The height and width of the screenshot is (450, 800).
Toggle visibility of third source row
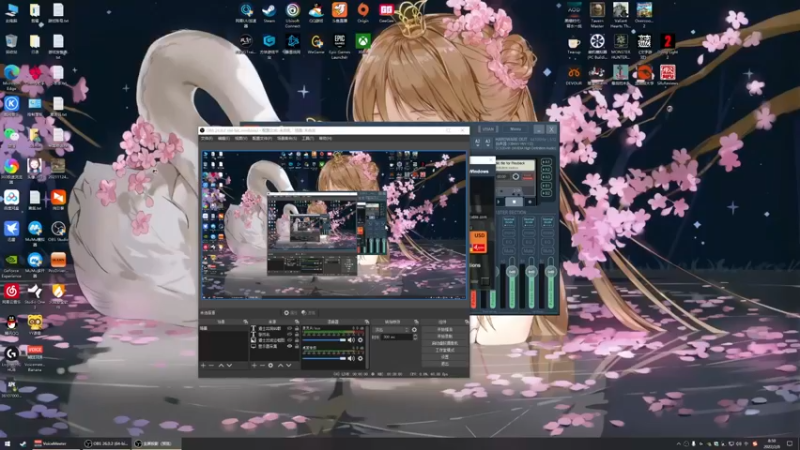[x=289, y=340]
